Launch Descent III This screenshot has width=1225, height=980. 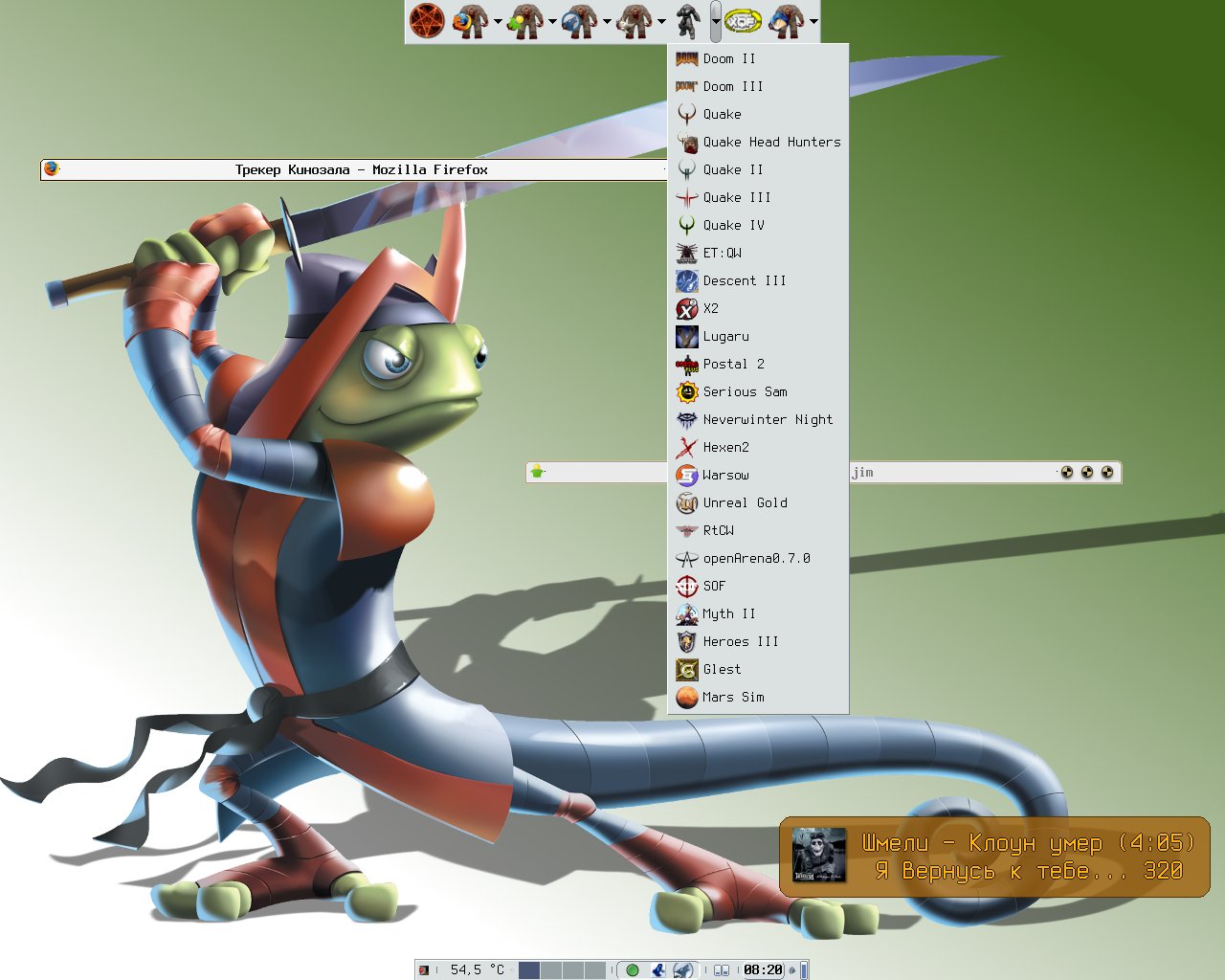pos(758,280)
